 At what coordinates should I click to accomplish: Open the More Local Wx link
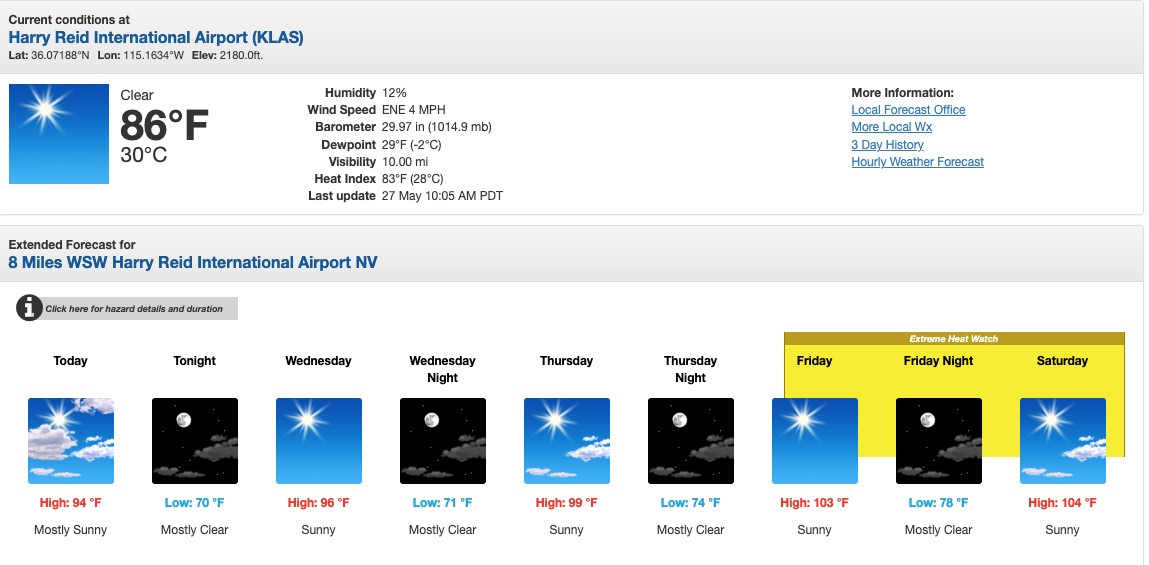point(891,127)
